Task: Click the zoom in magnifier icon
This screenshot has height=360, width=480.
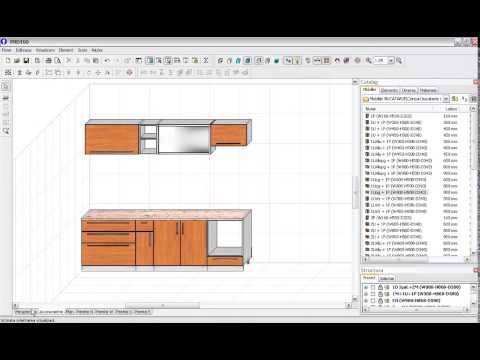Action: [x=368, y=60]
